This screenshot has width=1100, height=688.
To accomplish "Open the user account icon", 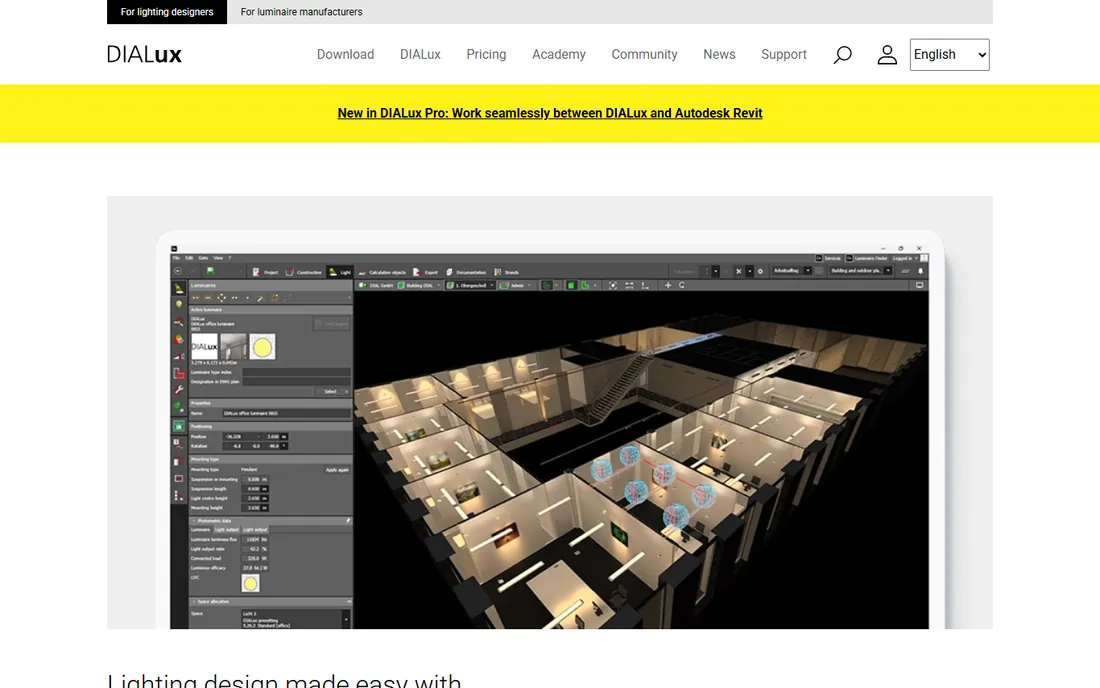I will [887, 55].
